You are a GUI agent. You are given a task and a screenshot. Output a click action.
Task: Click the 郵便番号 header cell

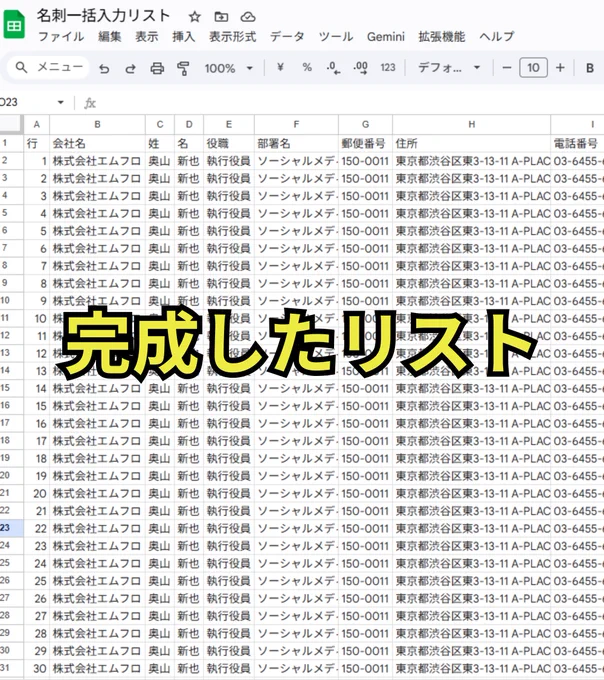click(x=366, y=144)
